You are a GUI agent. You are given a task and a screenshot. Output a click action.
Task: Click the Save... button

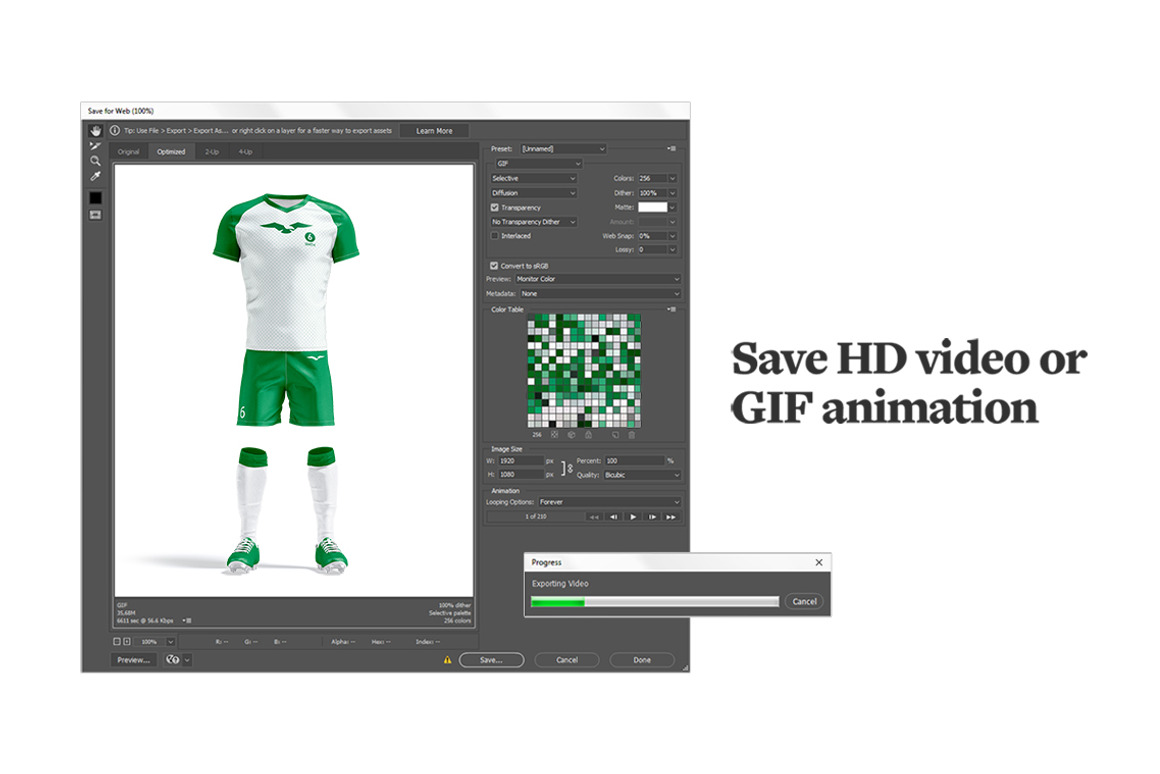[490, 660]
